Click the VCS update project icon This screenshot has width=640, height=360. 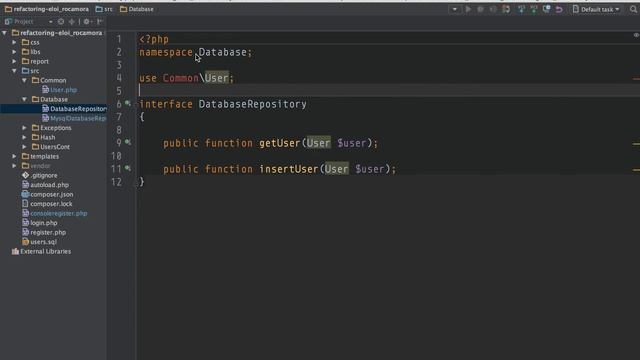521,9
